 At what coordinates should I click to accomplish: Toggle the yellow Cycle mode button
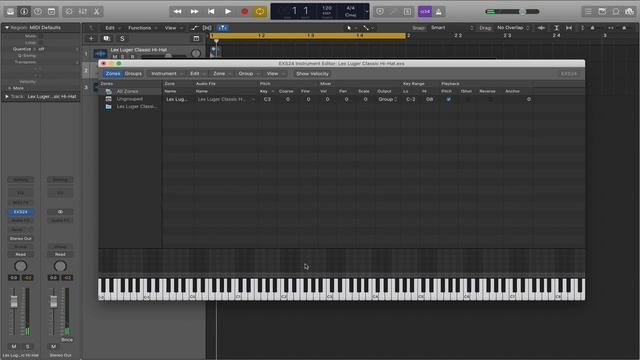click(x=260, y=11)
